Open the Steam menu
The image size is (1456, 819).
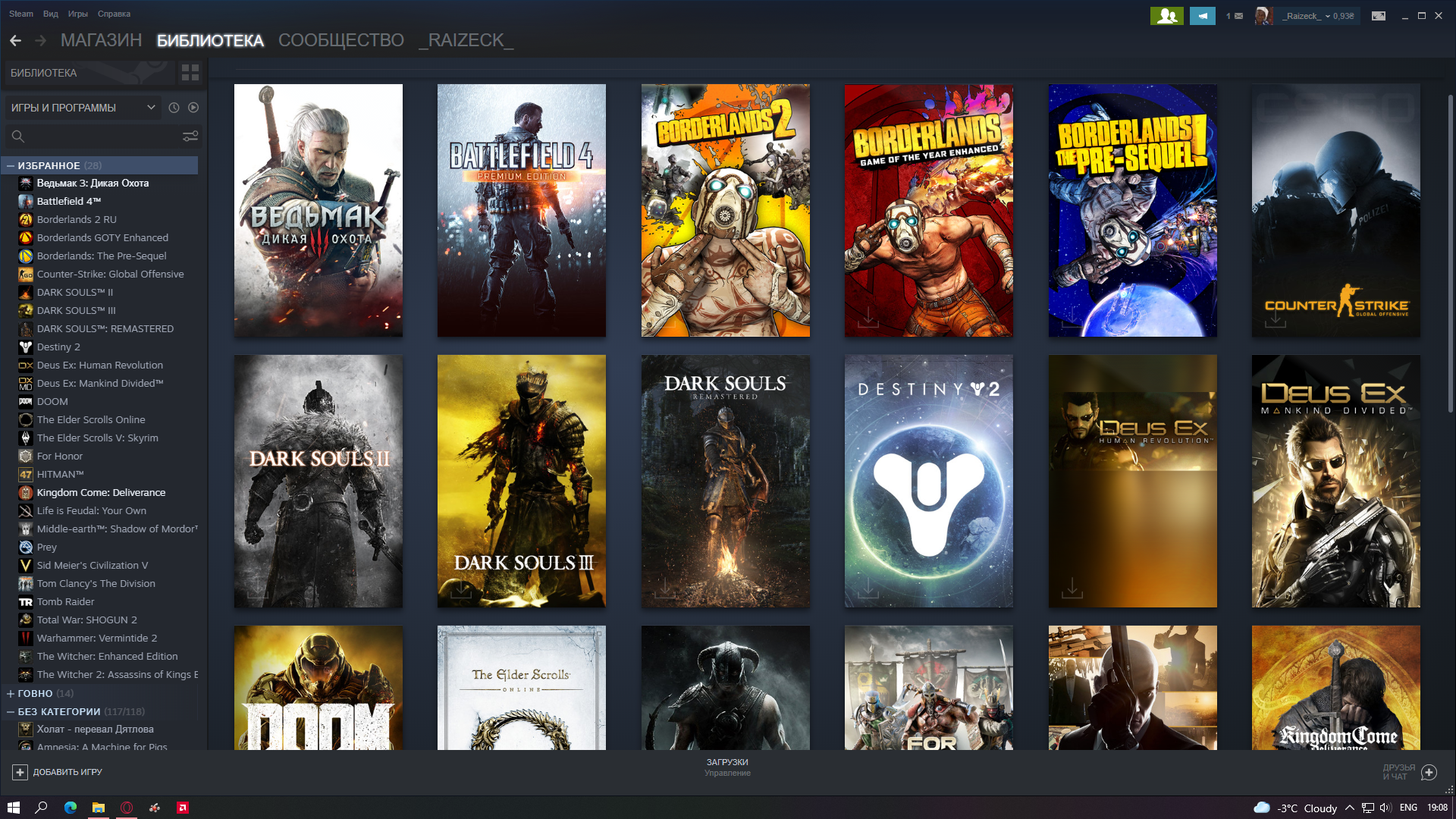click(x=21, y=14)
